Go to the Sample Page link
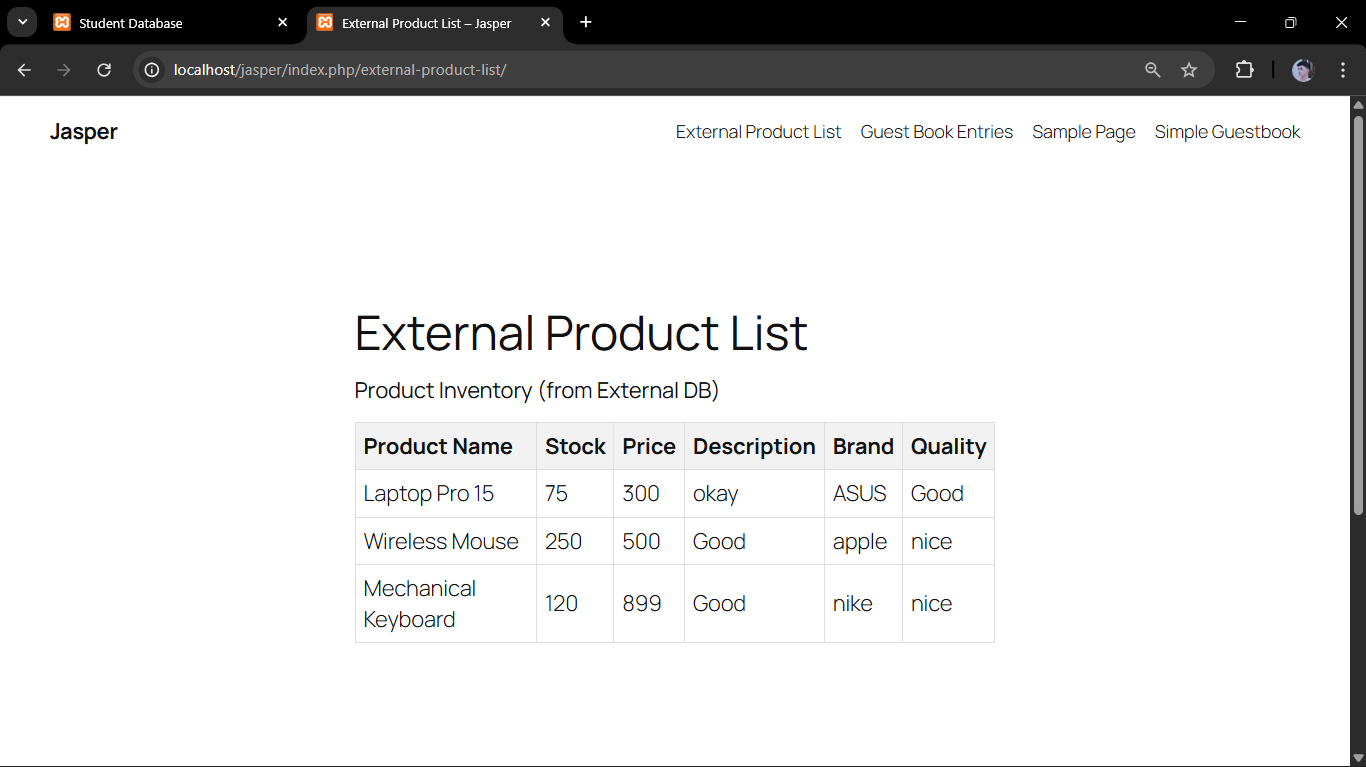 (x=1083, y=132)
